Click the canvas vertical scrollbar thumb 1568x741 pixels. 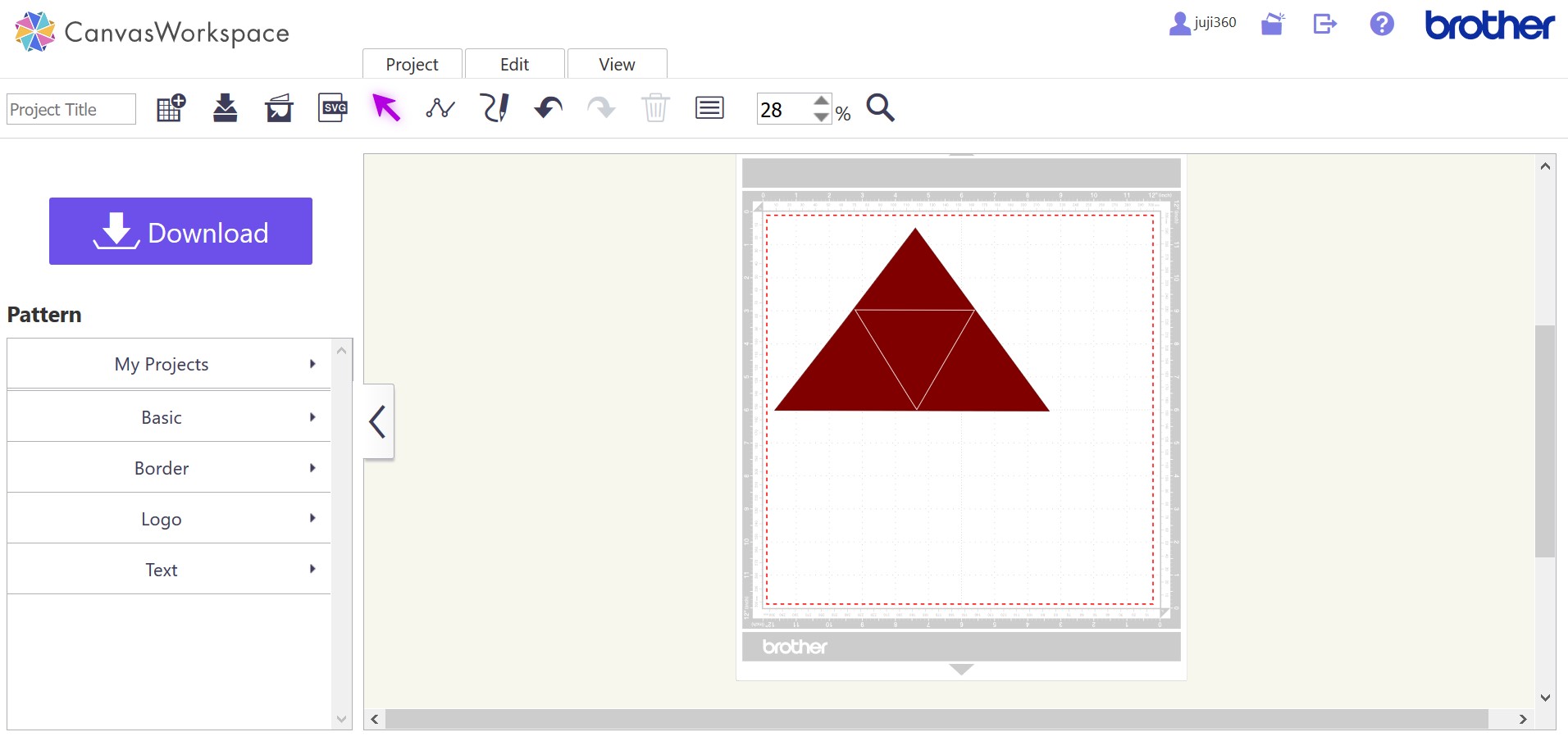[1545, 441]
